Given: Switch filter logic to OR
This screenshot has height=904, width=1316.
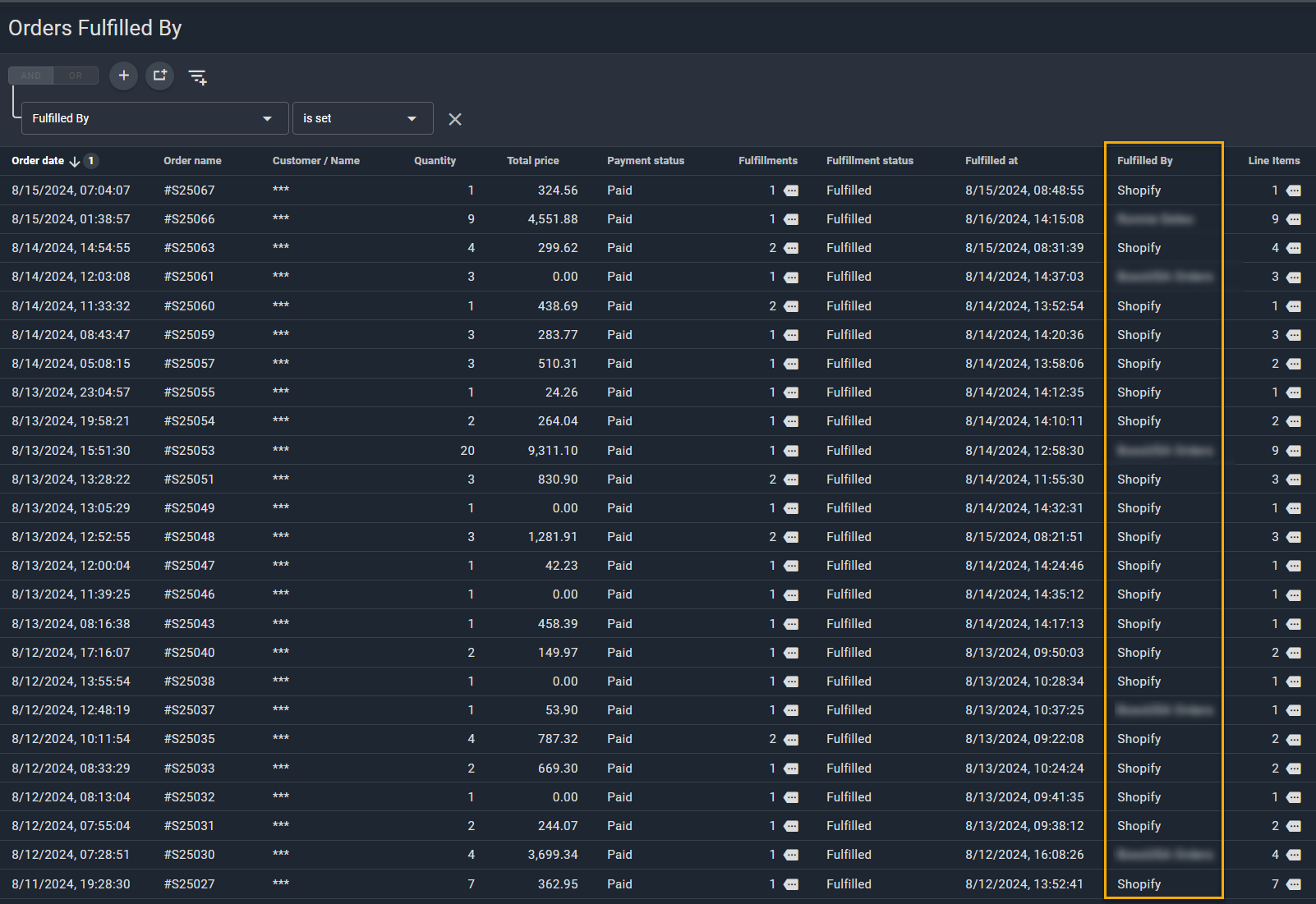Looking at the screenshot, I should click(x=76, y=76).
